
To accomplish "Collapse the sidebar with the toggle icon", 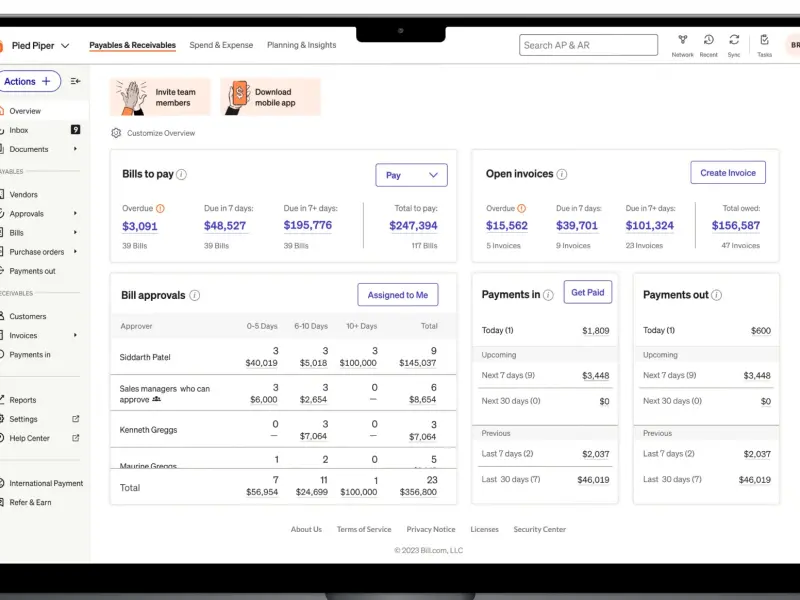I will 76,81.
